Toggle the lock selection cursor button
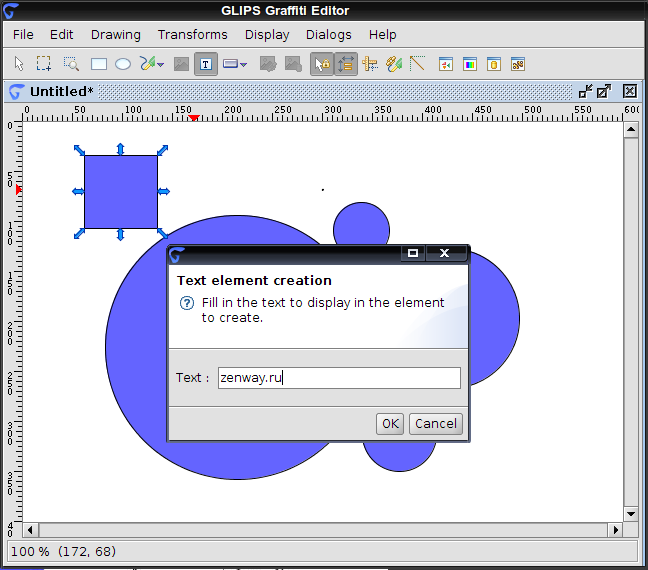 pos(322,64)
